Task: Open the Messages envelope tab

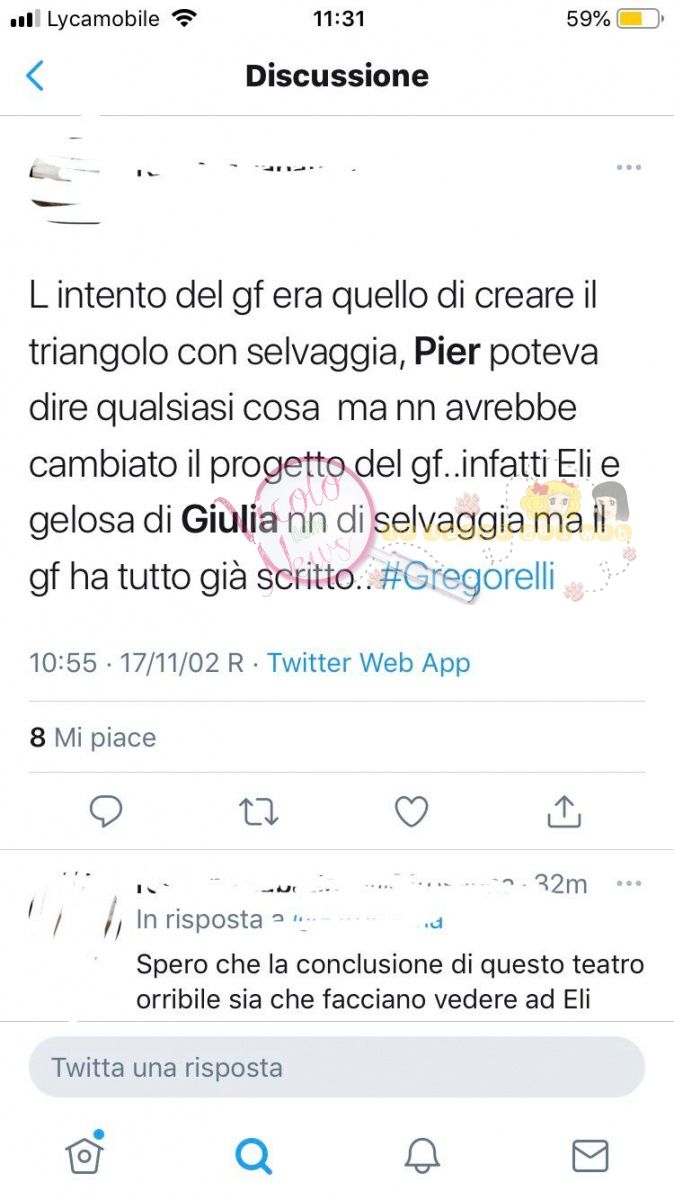Action: tap(590, 1156)
